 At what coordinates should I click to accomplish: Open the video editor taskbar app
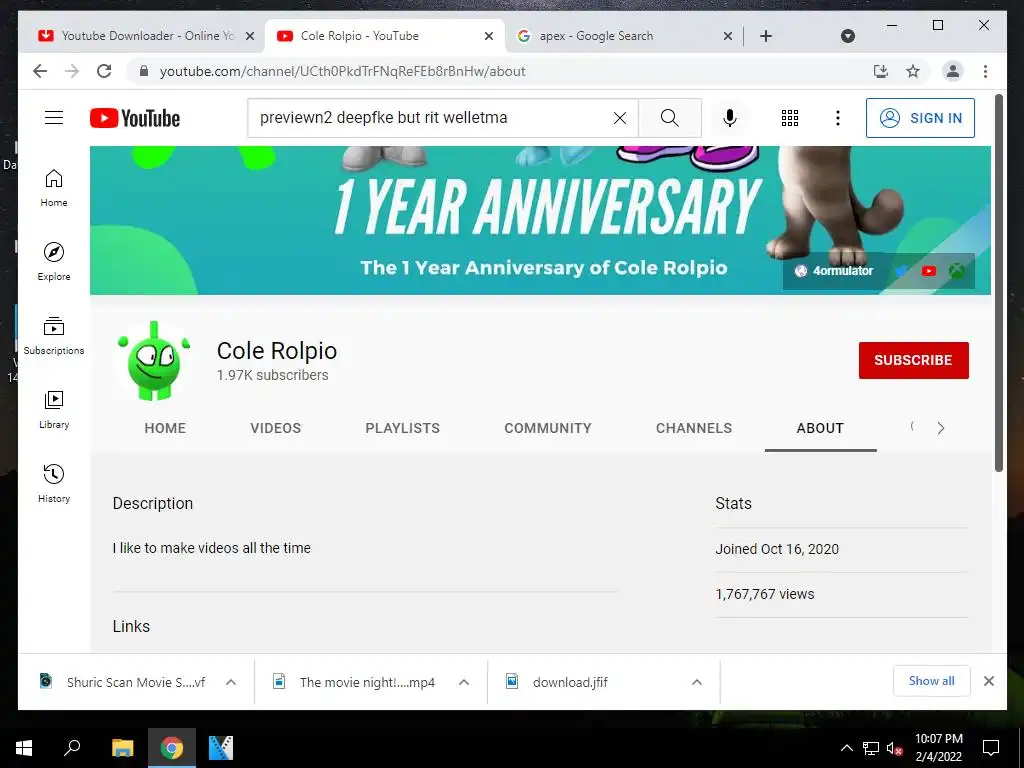click(x=221, y=748)
